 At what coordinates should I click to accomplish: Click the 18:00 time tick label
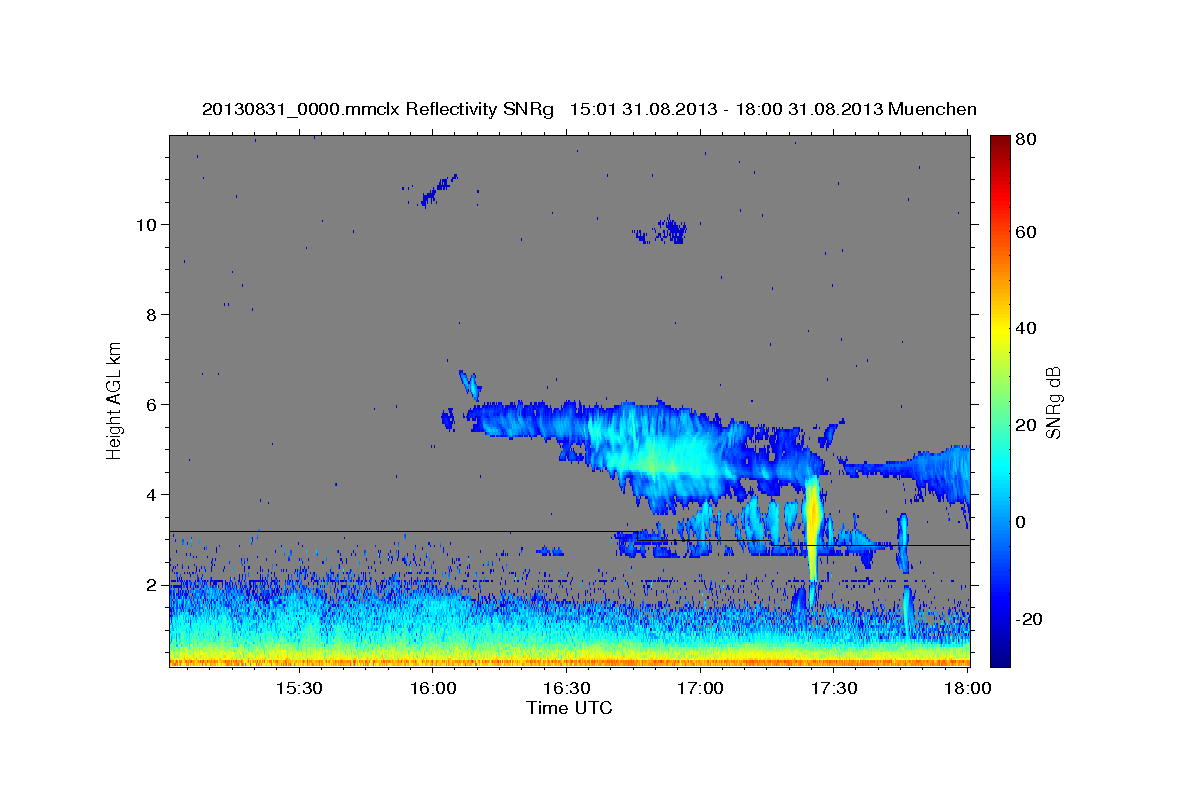[967, 689]
